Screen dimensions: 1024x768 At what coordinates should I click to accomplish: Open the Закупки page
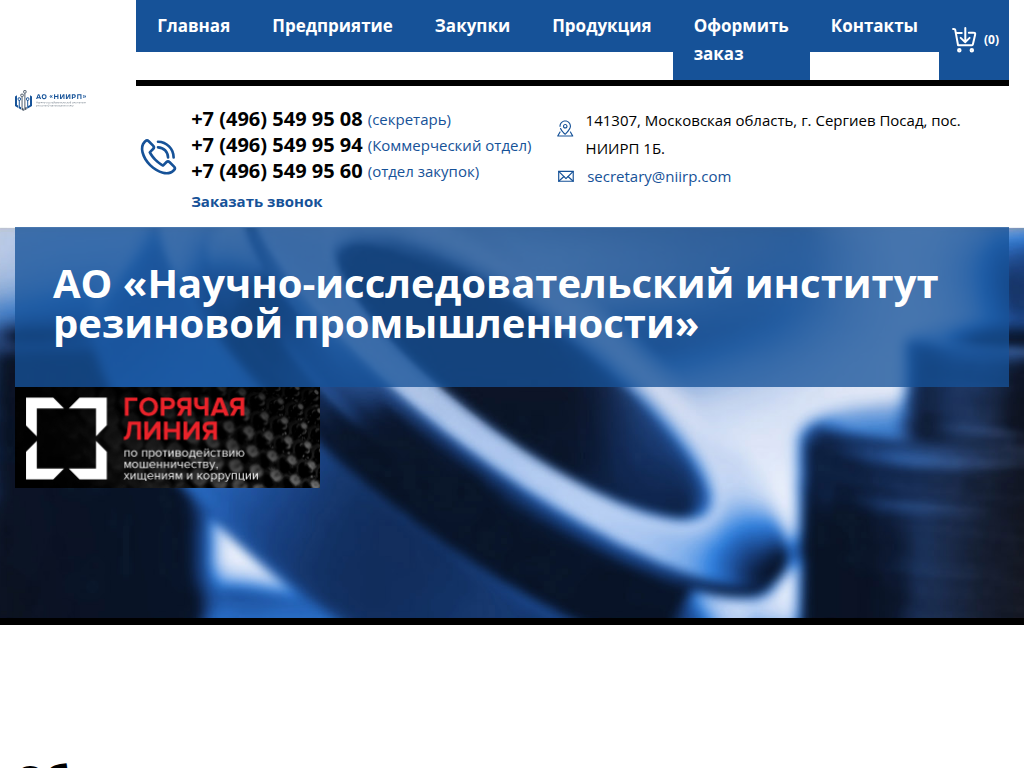coord(472,26)
